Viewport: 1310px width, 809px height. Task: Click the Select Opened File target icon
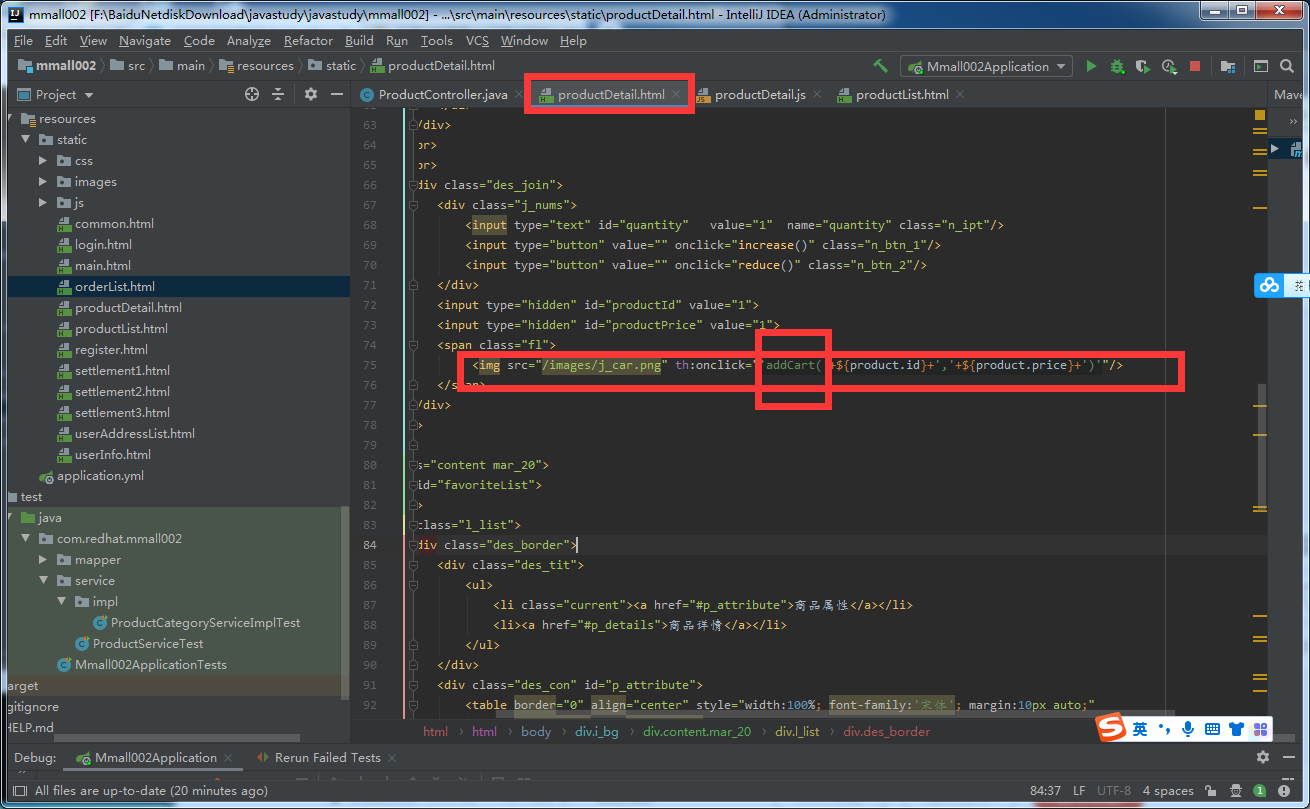coord(252,94)
